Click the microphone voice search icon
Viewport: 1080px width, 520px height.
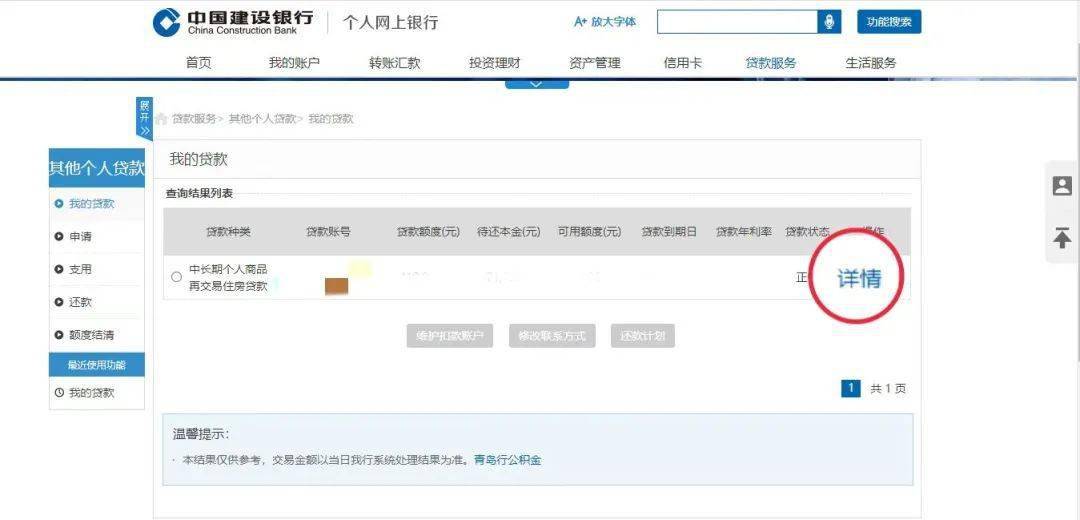pyautogui.click(x=829, y=22)
